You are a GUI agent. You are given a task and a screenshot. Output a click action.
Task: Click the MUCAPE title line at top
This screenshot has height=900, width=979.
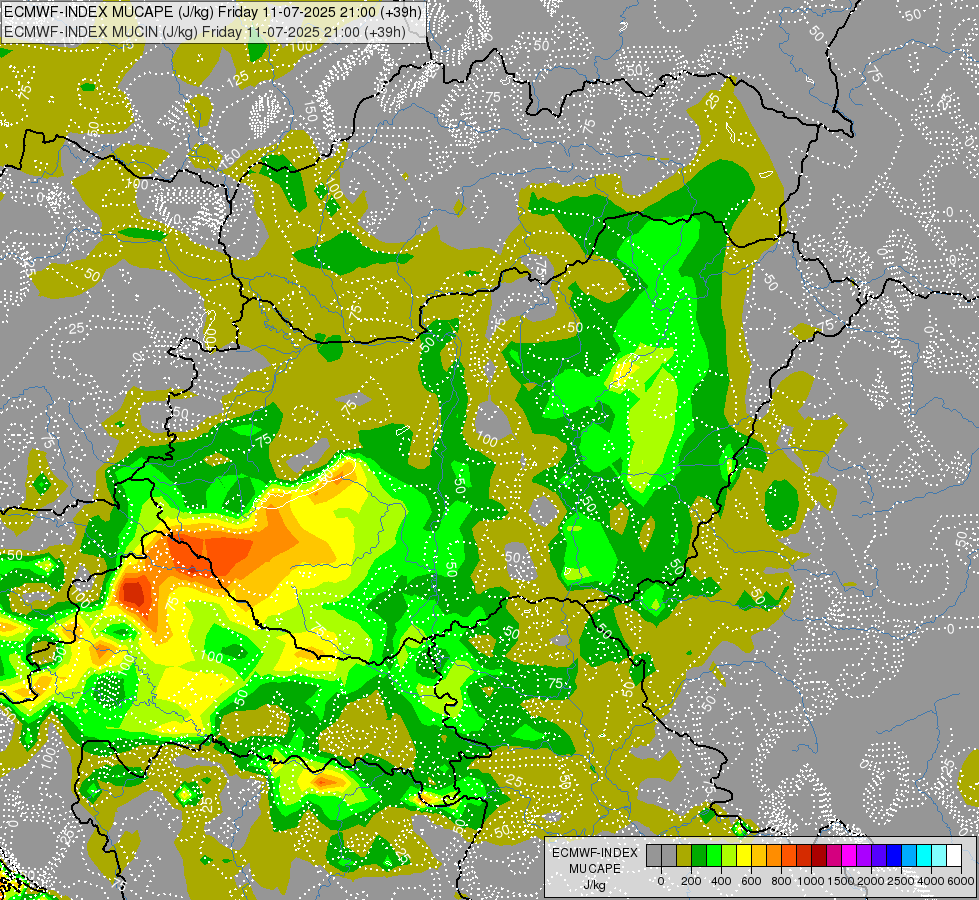pos(213,12)
